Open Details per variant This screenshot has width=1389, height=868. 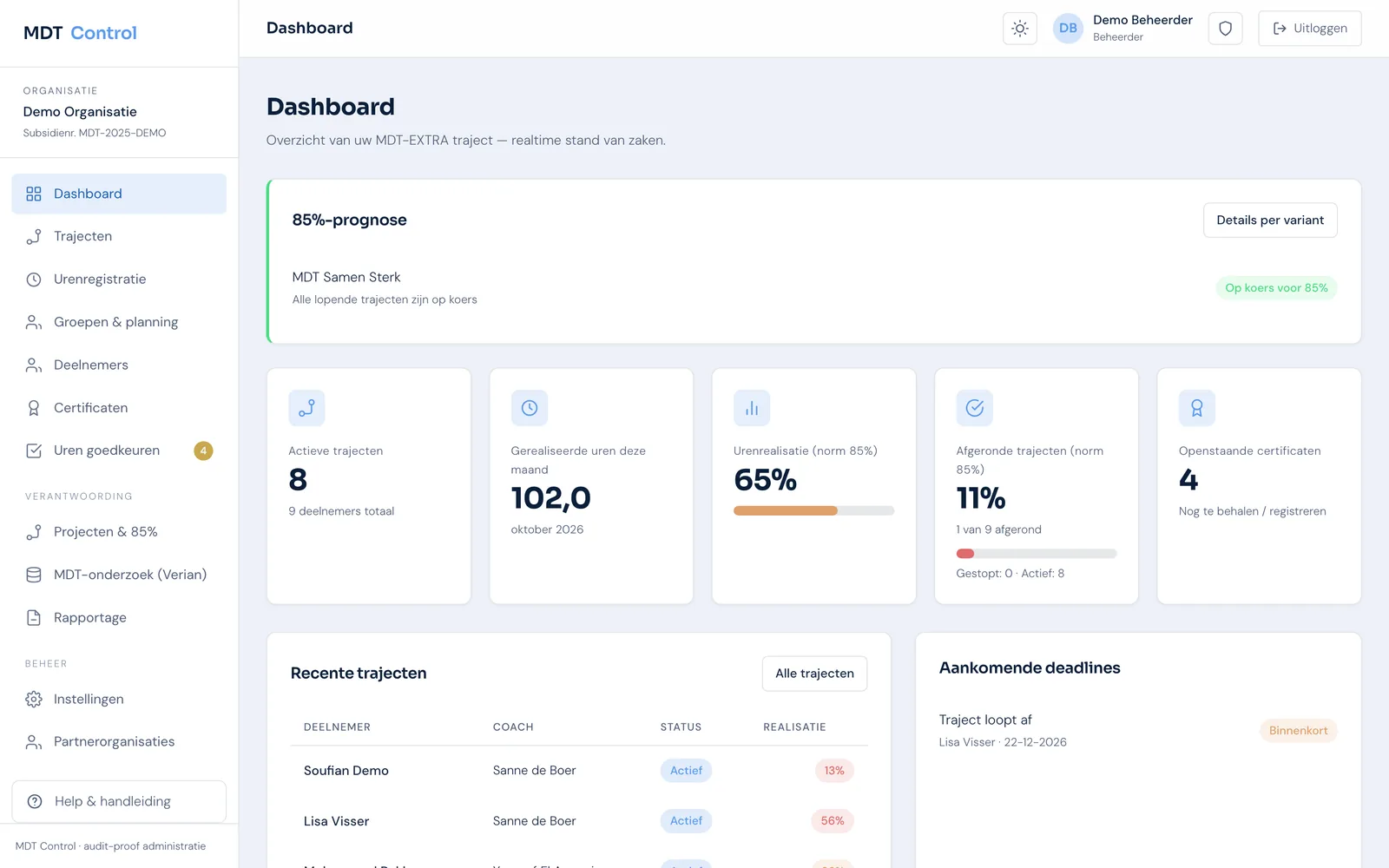click(1270, 220)
